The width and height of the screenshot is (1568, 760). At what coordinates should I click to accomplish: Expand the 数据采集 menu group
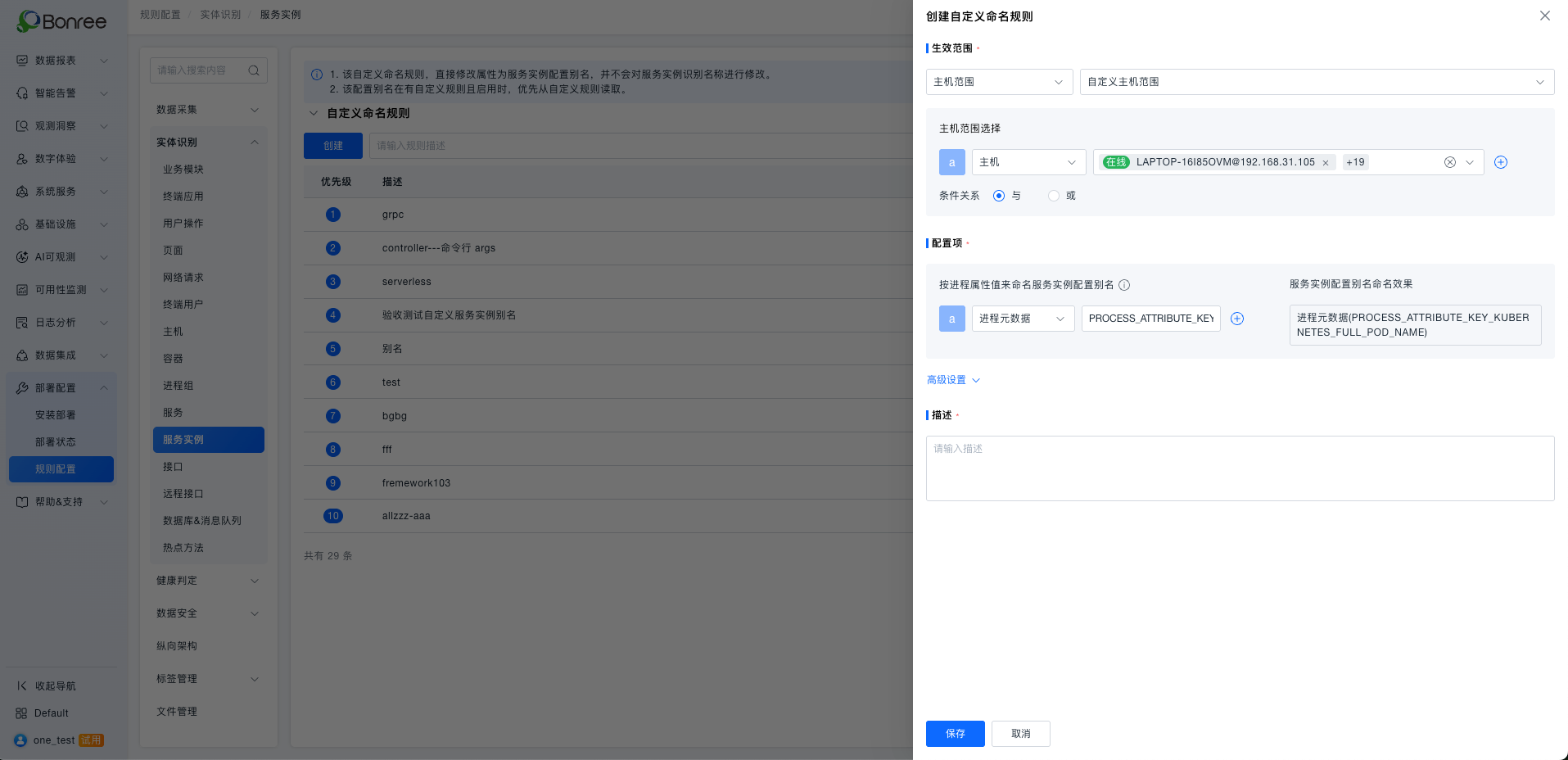tap(208, 110)
